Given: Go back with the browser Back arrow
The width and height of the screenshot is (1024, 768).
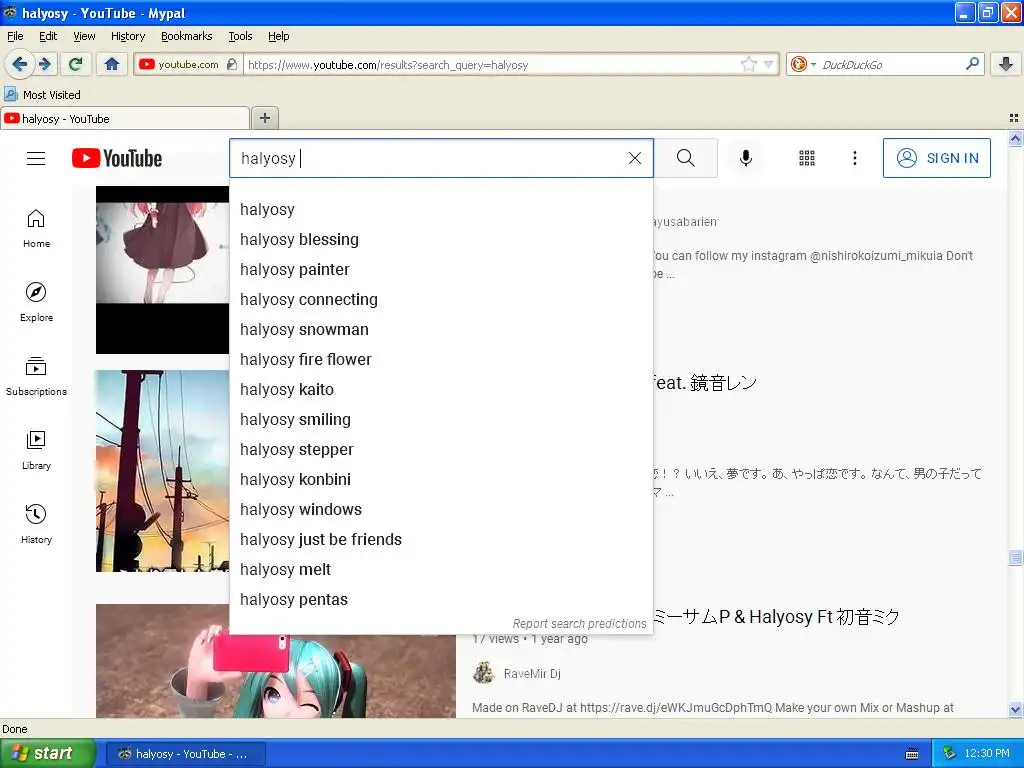Looking at the screenshot, I should pos(19,64).
